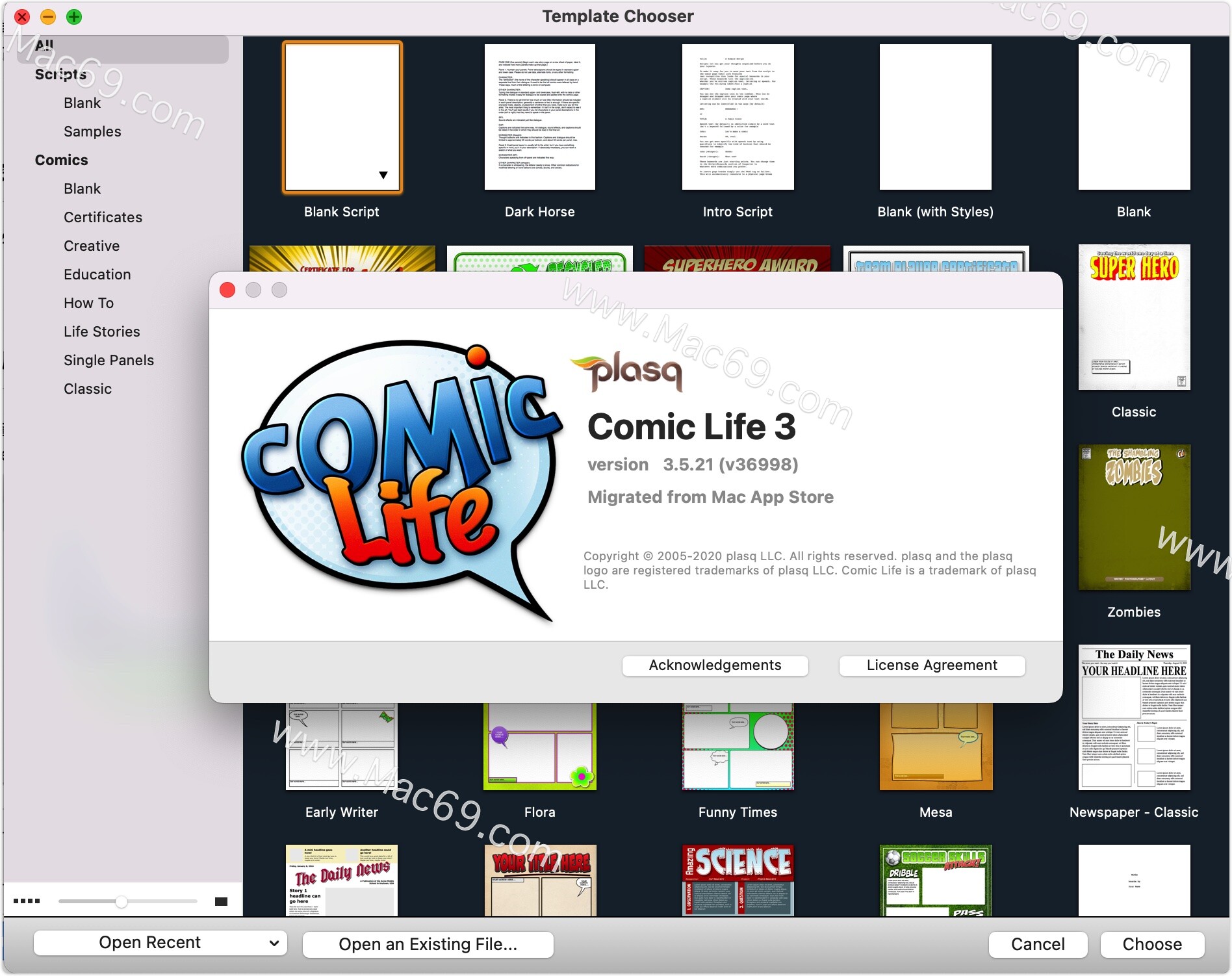This screenshot has width=1232, height=976.
Task: Select the Blank Script template thumbnail
Action: coord(342,118)
